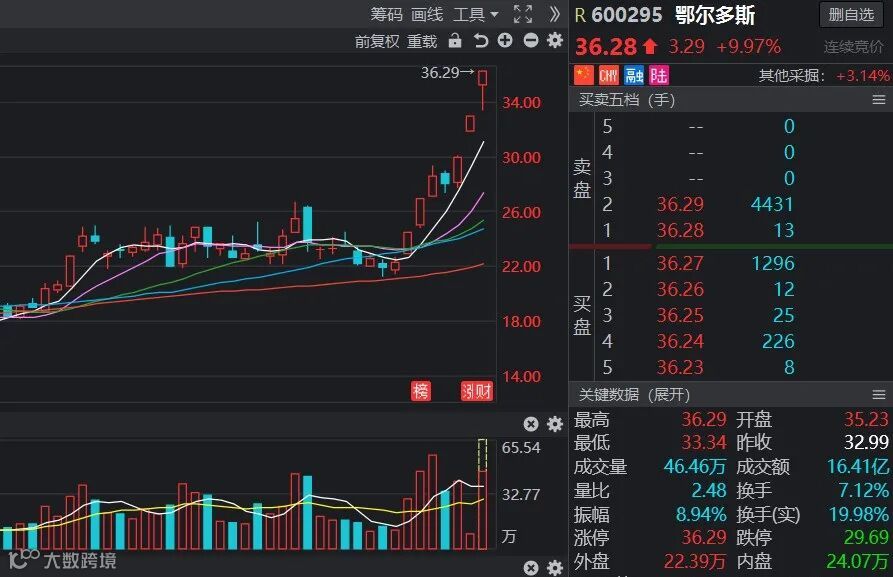The height and width of the screenshot is (577, 893).
Task: Click the 昨收 value 32.99
Action: pos(866,443)
